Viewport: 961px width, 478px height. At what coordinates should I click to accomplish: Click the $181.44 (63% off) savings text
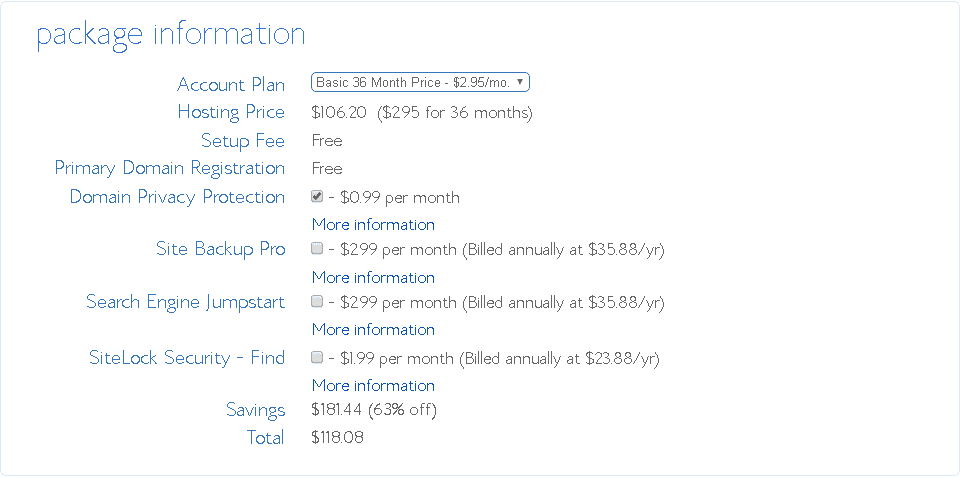[374, 410]
